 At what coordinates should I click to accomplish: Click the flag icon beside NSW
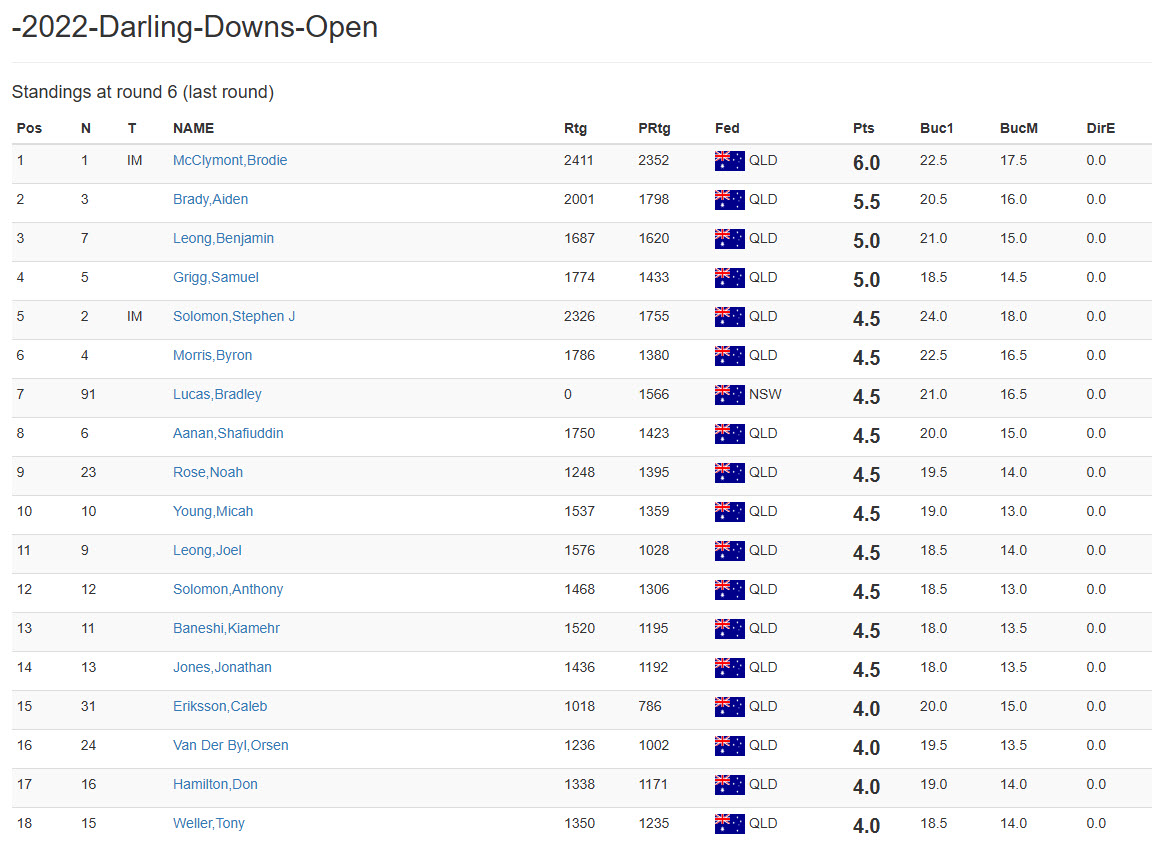(x=730, y=395)
